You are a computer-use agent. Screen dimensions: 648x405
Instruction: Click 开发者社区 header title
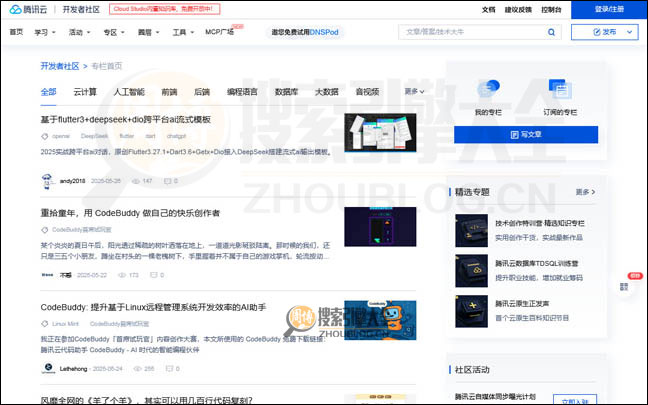point(81,9)
